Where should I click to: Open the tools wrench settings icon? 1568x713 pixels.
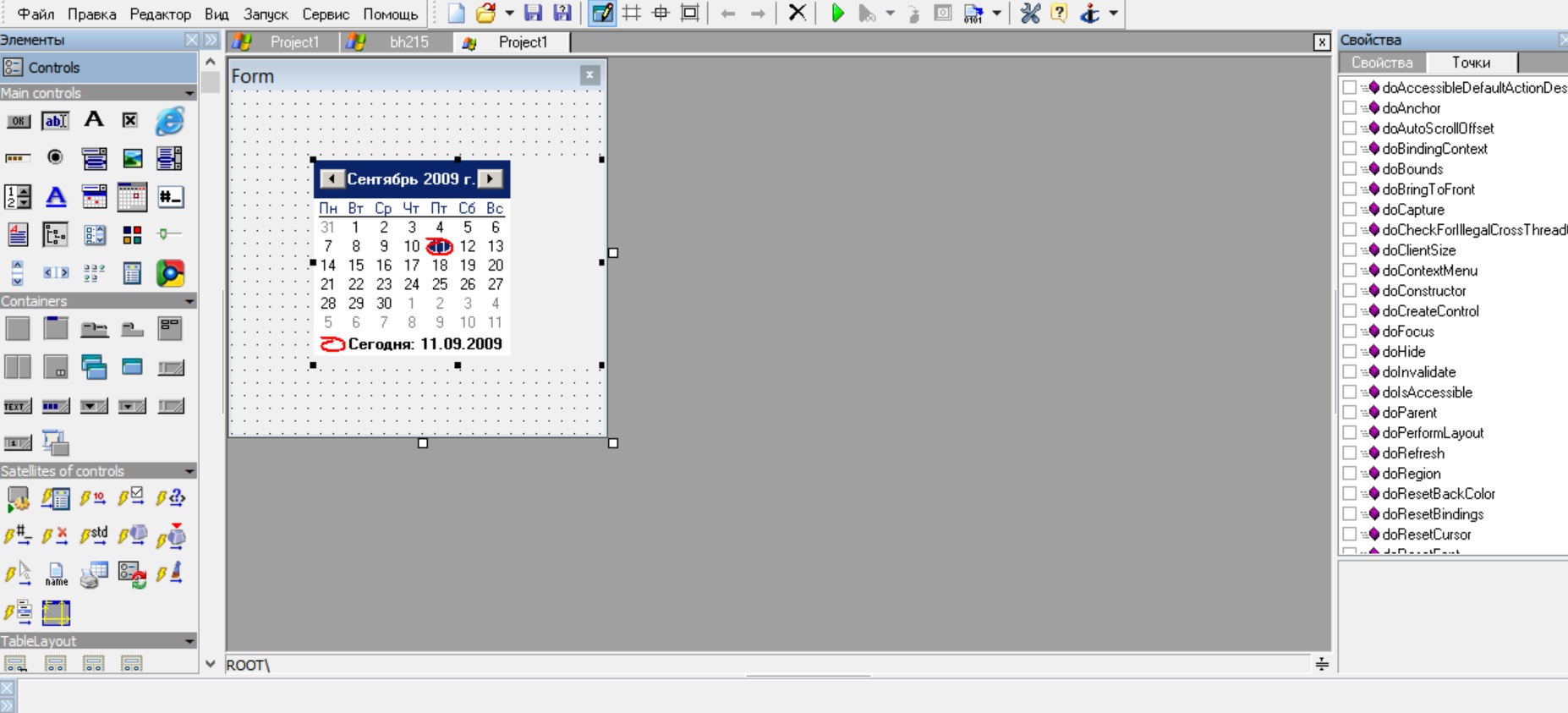1029,14
